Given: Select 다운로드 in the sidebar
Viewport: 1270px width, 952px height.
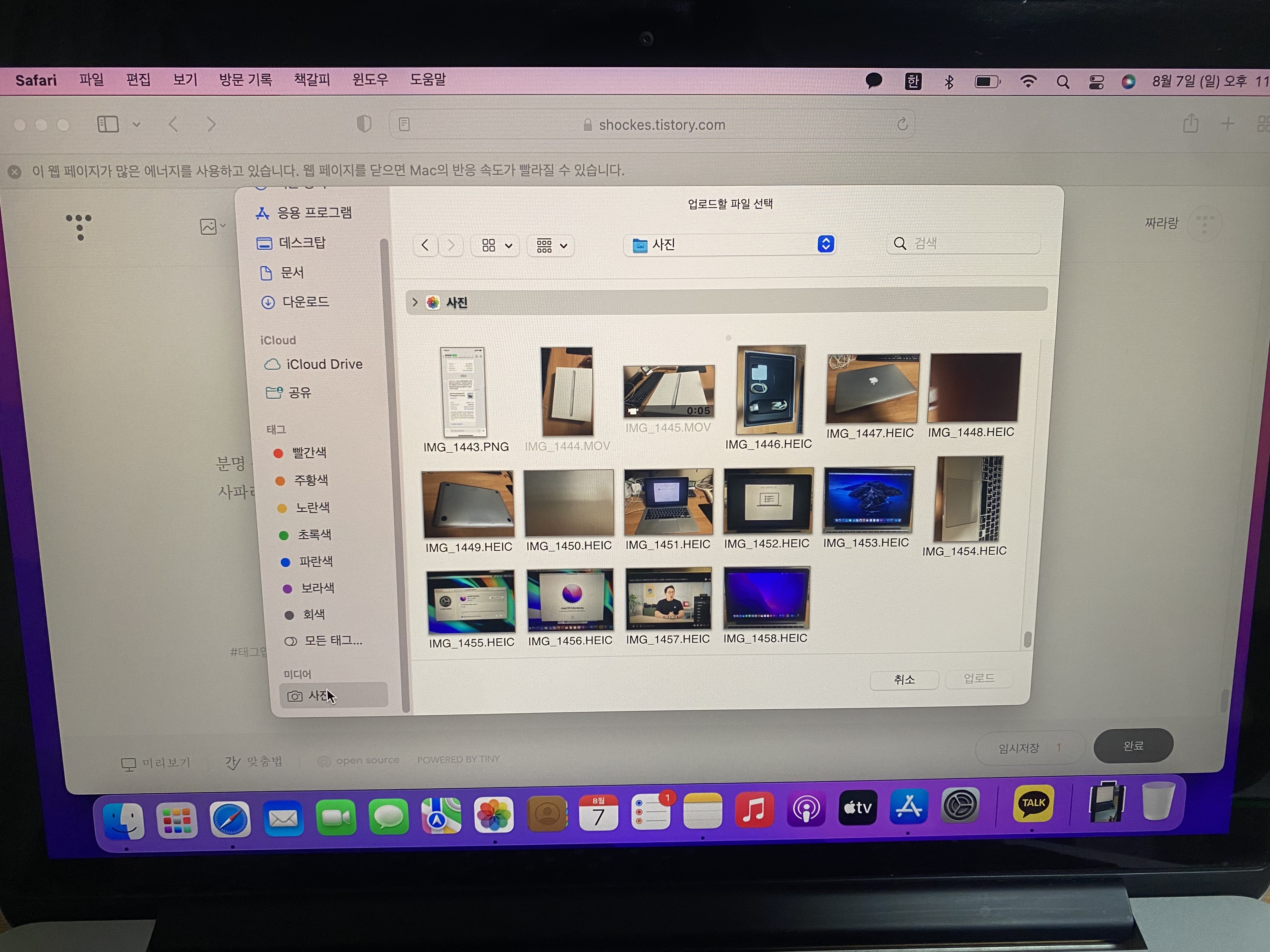Looking at the screenshot, I should (x=295, y=302).
